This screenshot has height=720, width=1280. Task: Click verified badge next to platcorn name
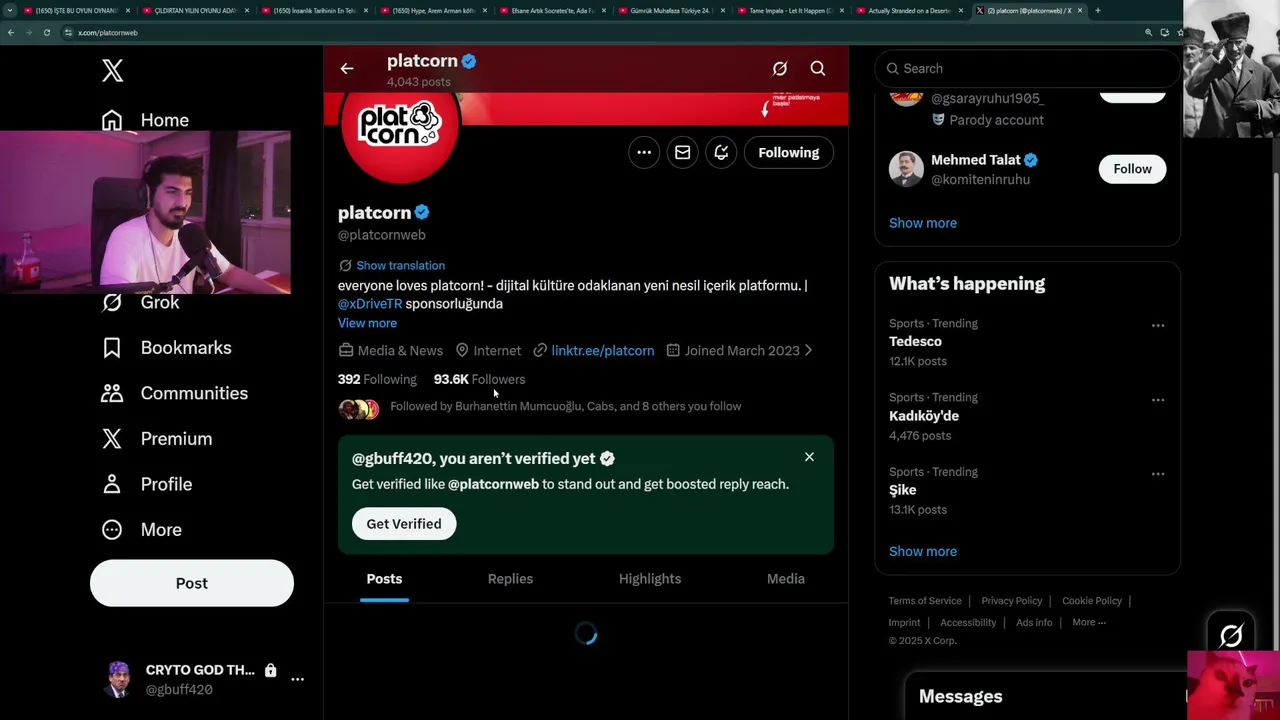422,212
